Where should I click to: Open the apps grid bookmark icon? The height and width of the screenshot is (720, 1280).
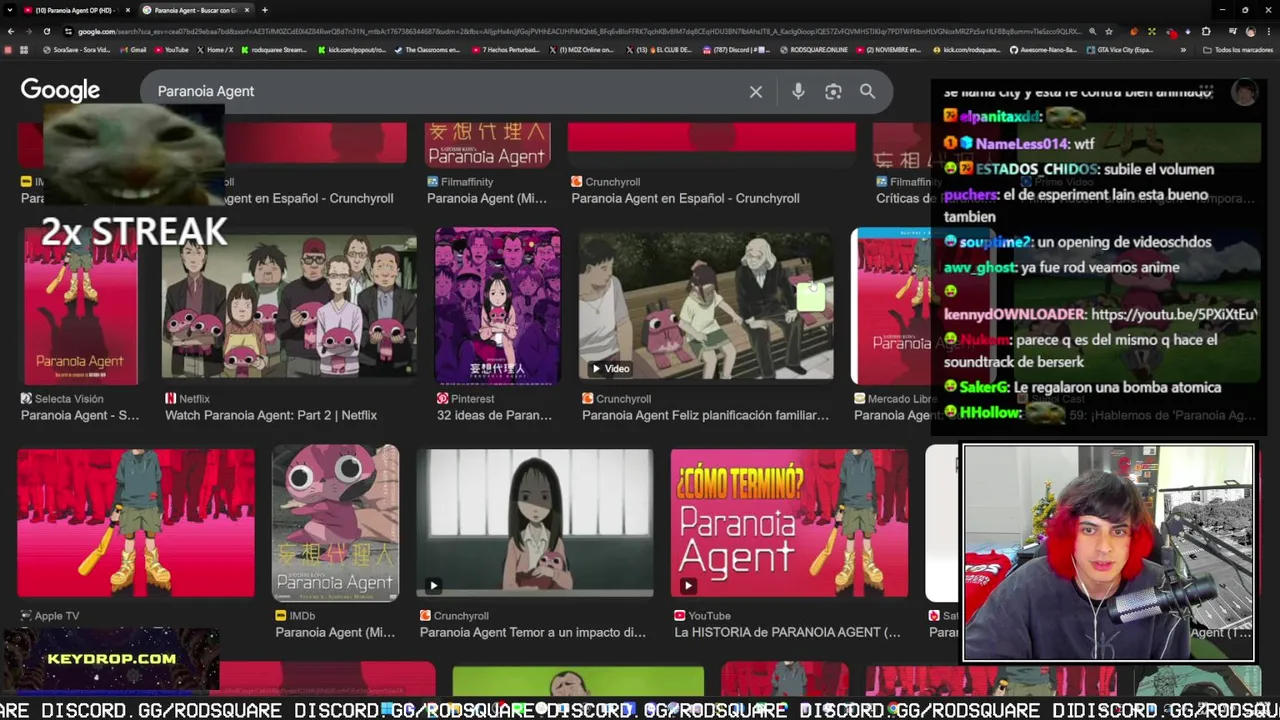pos(24,50)
